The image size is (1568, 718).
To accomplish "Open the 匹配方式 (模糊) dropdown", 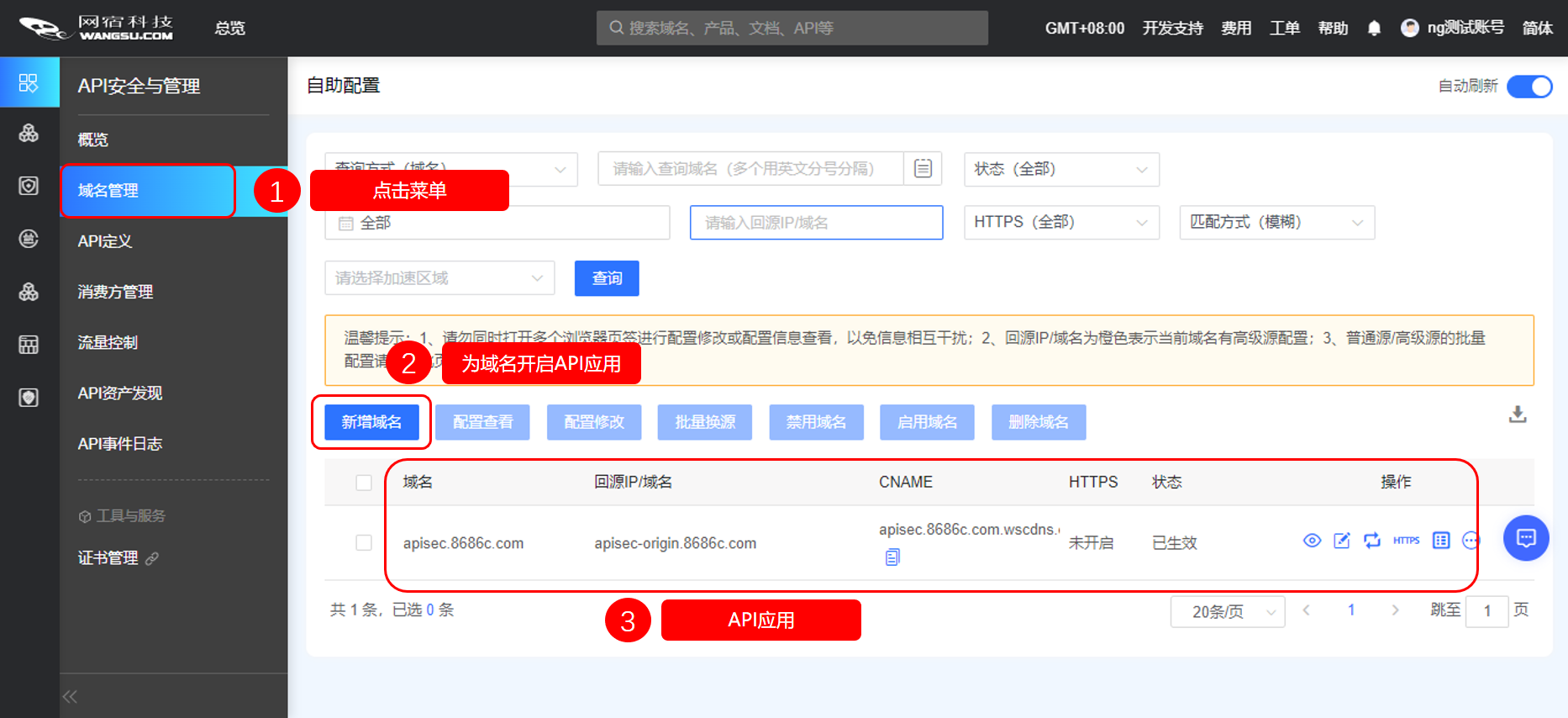I will coord(1276,223).
